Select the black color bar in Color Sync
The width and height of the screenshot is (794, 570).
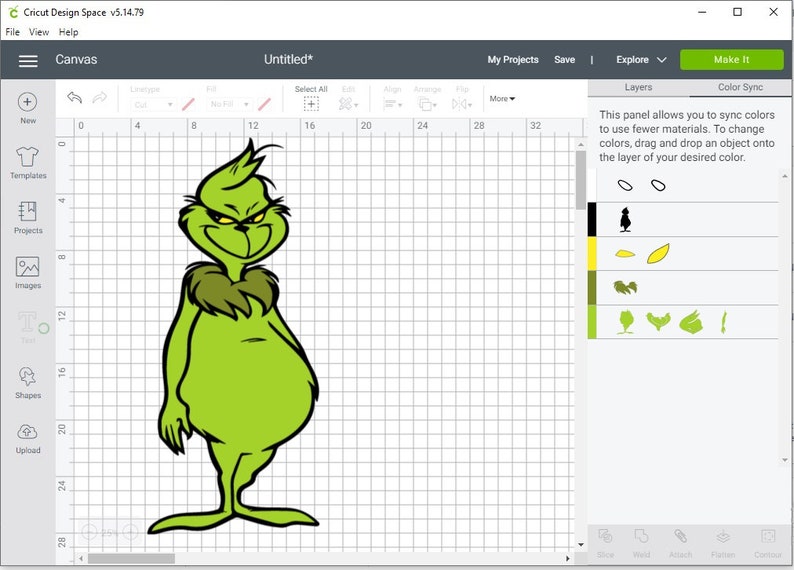tap(591, 220)
